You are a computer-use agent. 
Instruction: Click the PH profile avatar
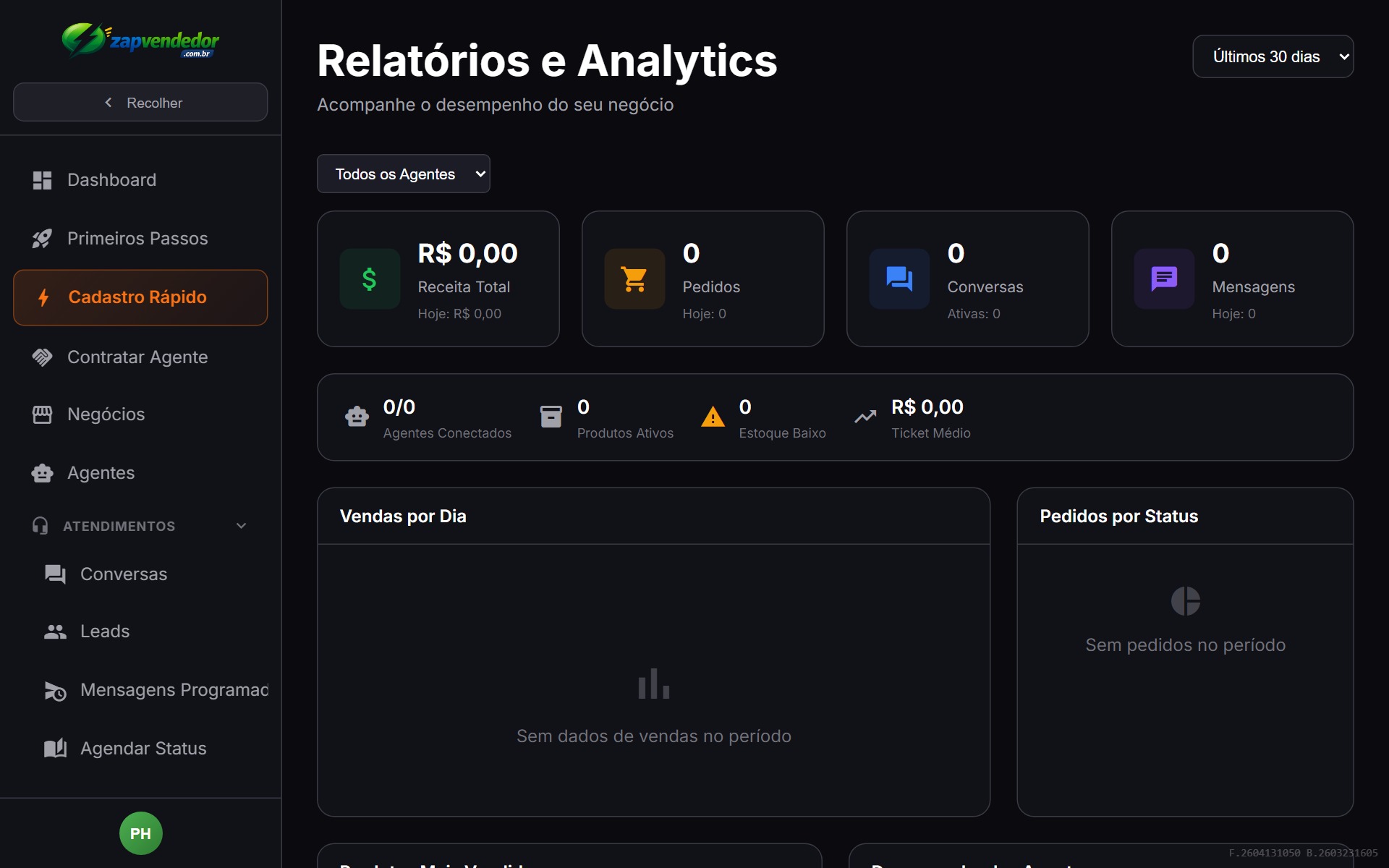pyautogui.click(x=140, y=833)
